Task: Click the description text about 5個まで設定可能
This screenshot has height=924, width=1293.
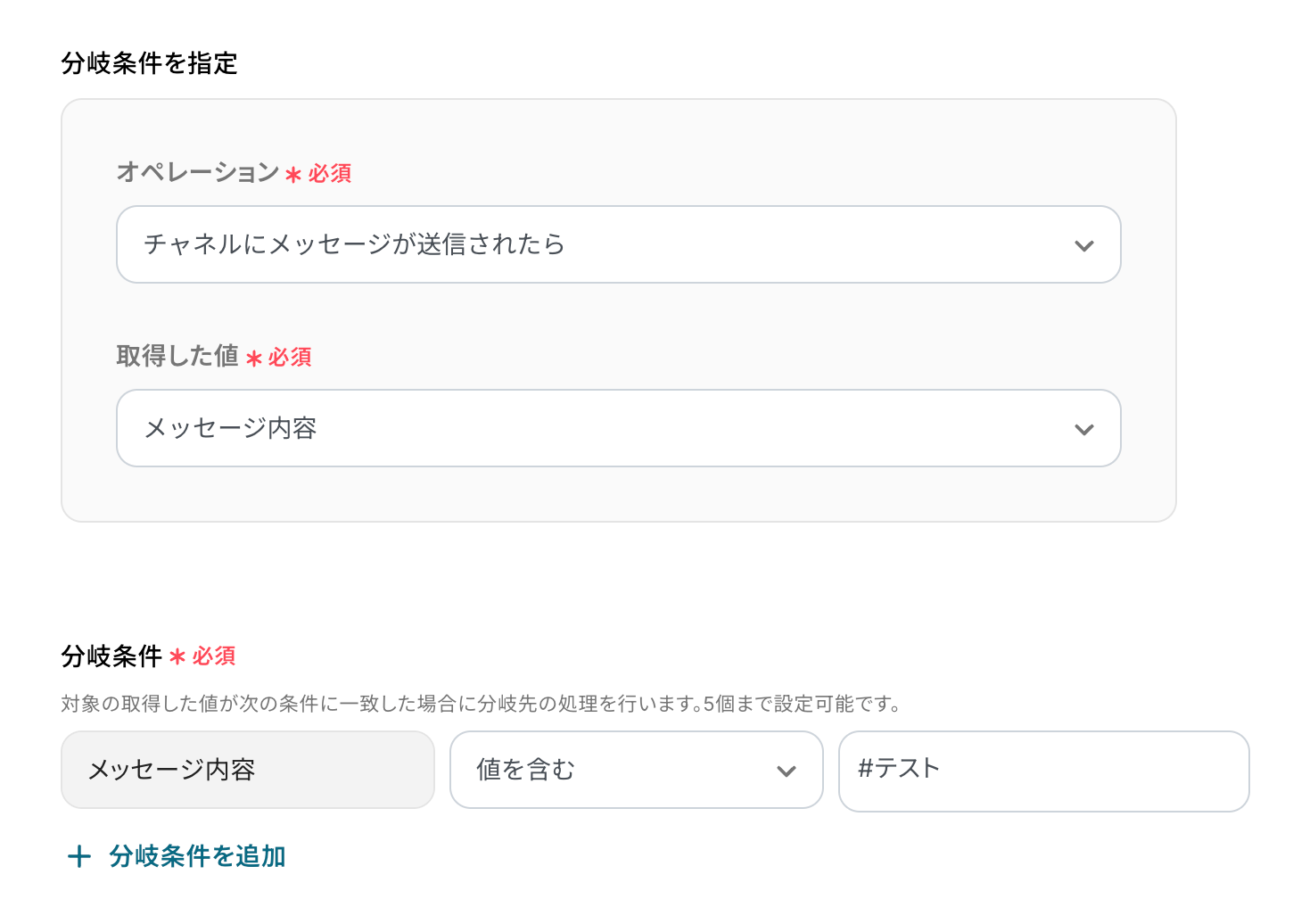Action: [482, 704]
